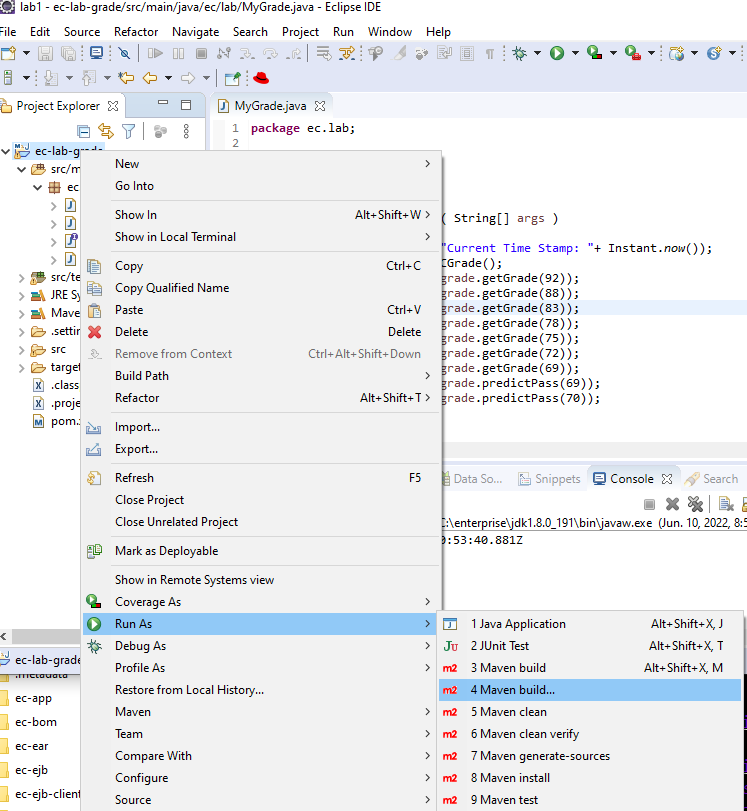Expand the JRE System Library node
Screen dimensions: 747x811
[22, 296]
